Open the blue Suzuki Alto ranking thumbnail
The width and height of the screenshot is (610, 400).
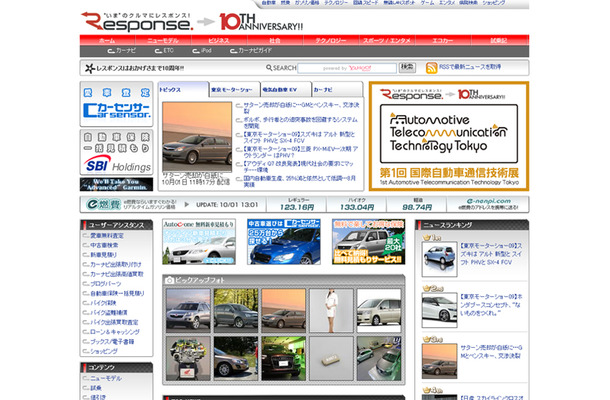point(439,259)
